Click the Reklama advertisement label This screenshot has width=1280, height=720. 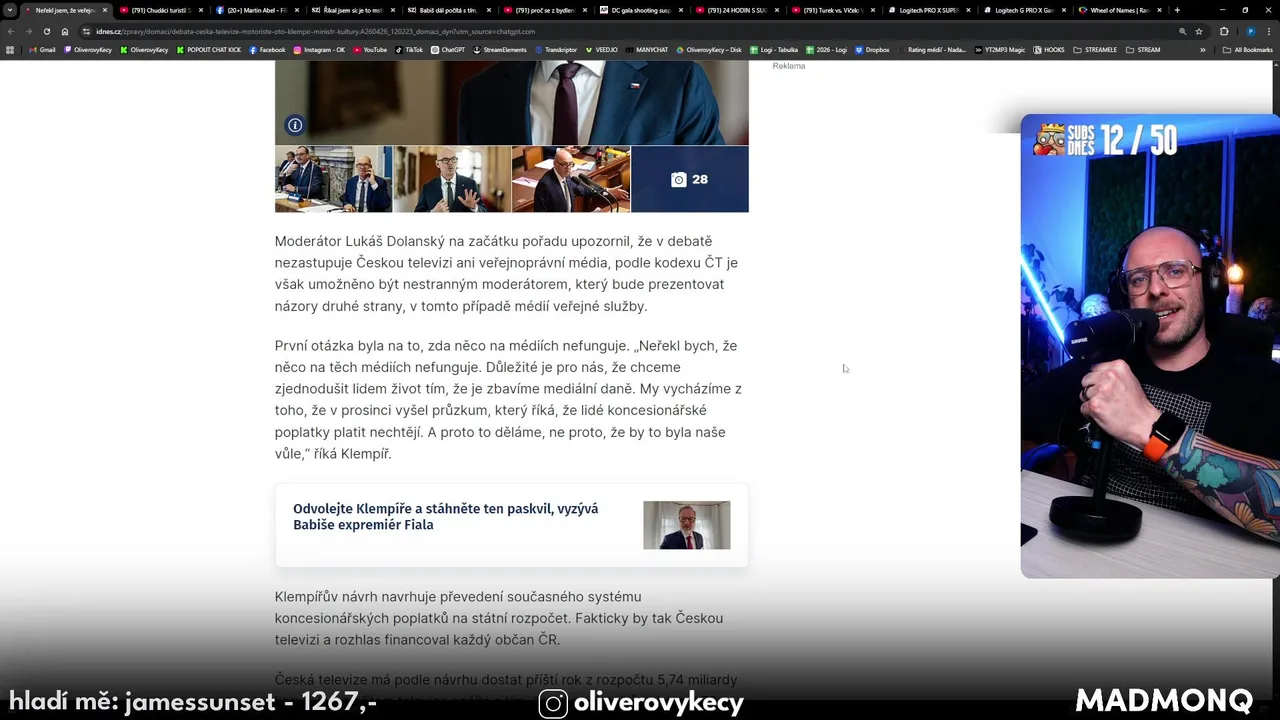click(x=788, y=66)
